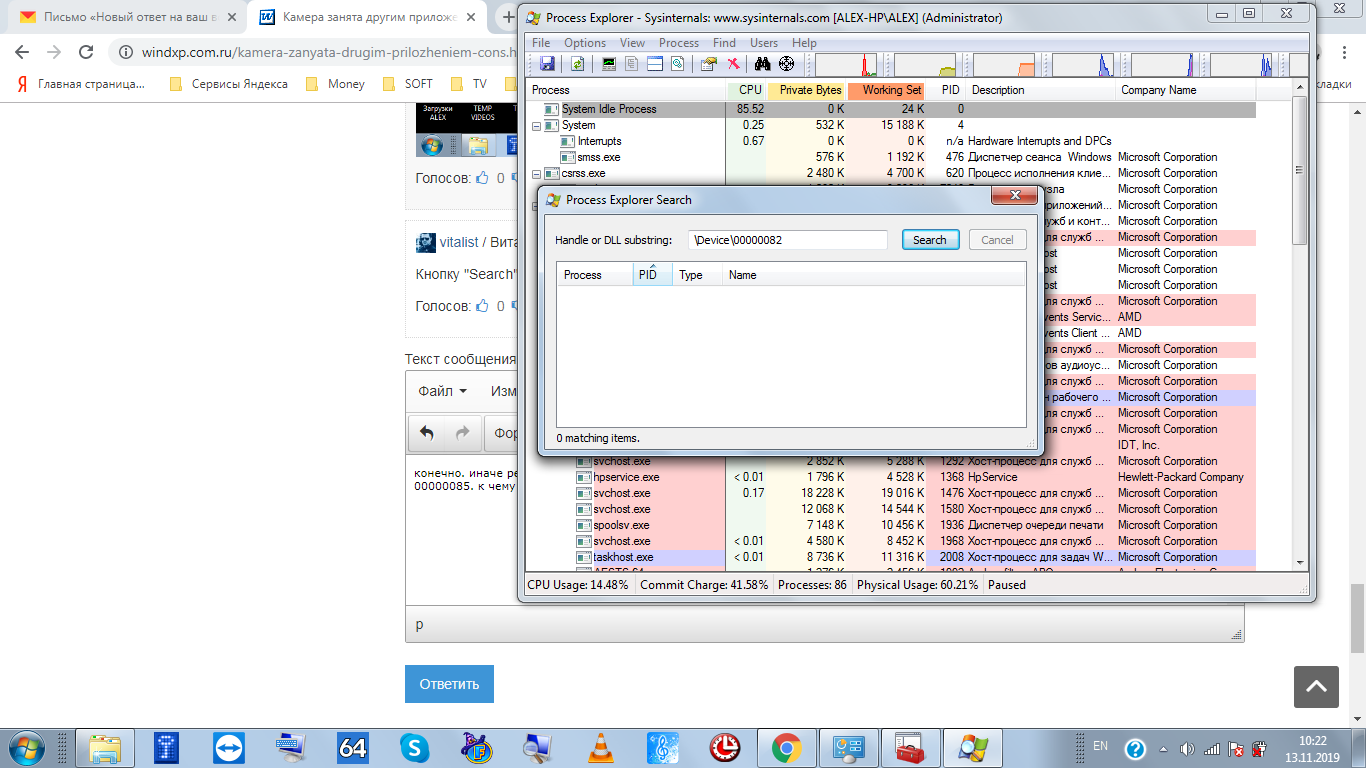Switch to Chrome in the taskbar
This screenshot has width=1366, height=768.
787,748
